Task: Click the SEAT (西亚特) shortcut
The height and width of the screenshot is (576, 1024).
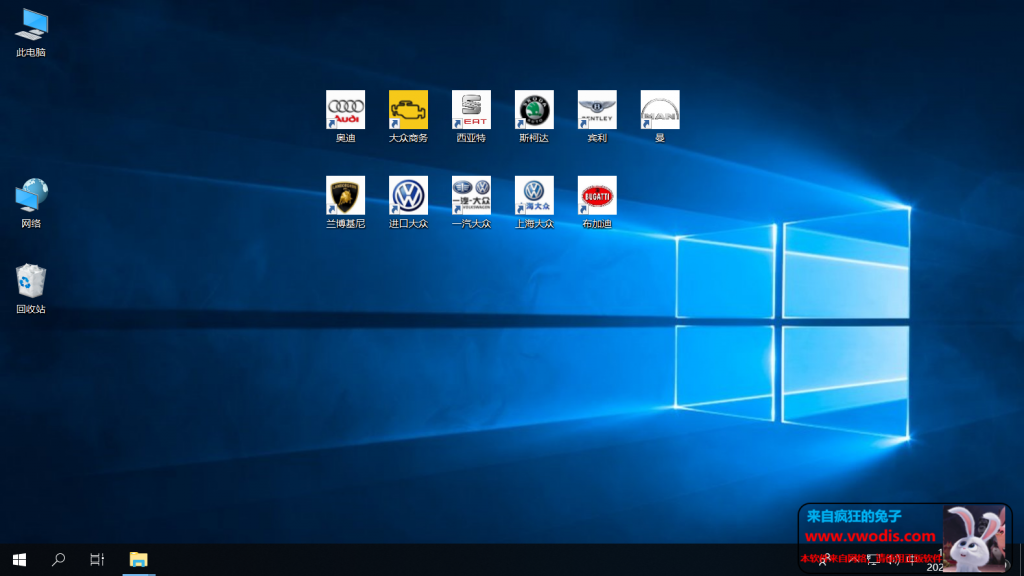Action: point(471,110)
